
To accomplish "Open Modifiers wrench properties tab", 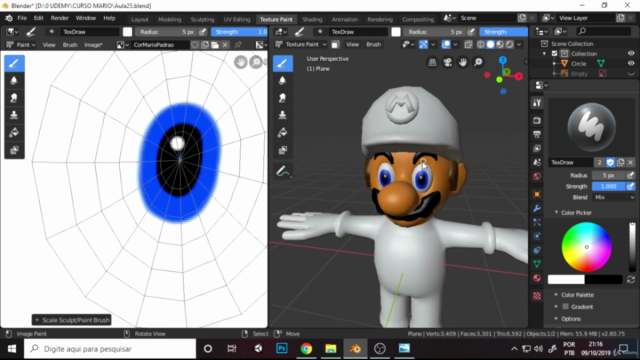I will point(537,208).
